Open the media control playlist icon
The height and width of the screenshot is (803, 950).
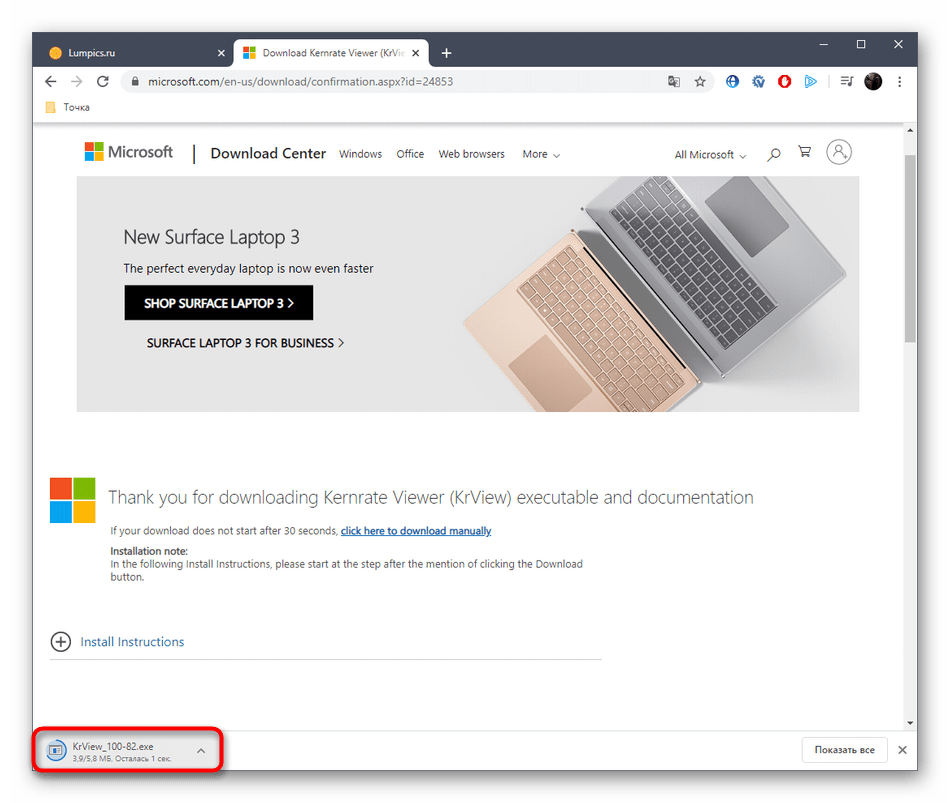click(x=846, y=82)
